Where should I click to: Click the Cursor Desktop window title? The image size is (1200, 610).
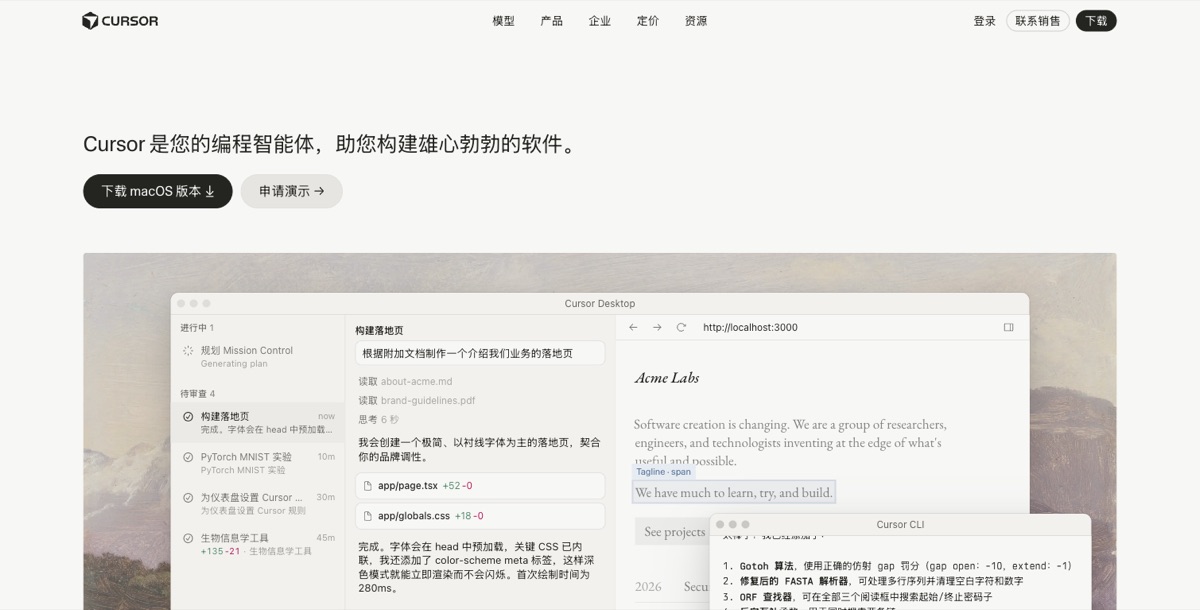pos(599,303)
